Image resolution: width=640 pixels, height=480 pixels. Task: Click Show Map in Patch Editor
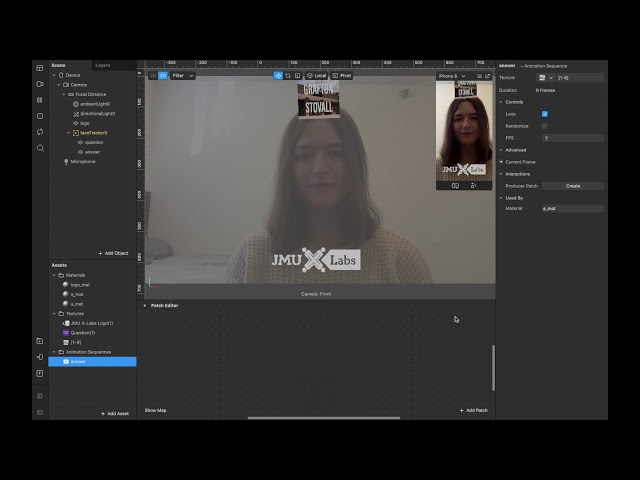(156, 410)
